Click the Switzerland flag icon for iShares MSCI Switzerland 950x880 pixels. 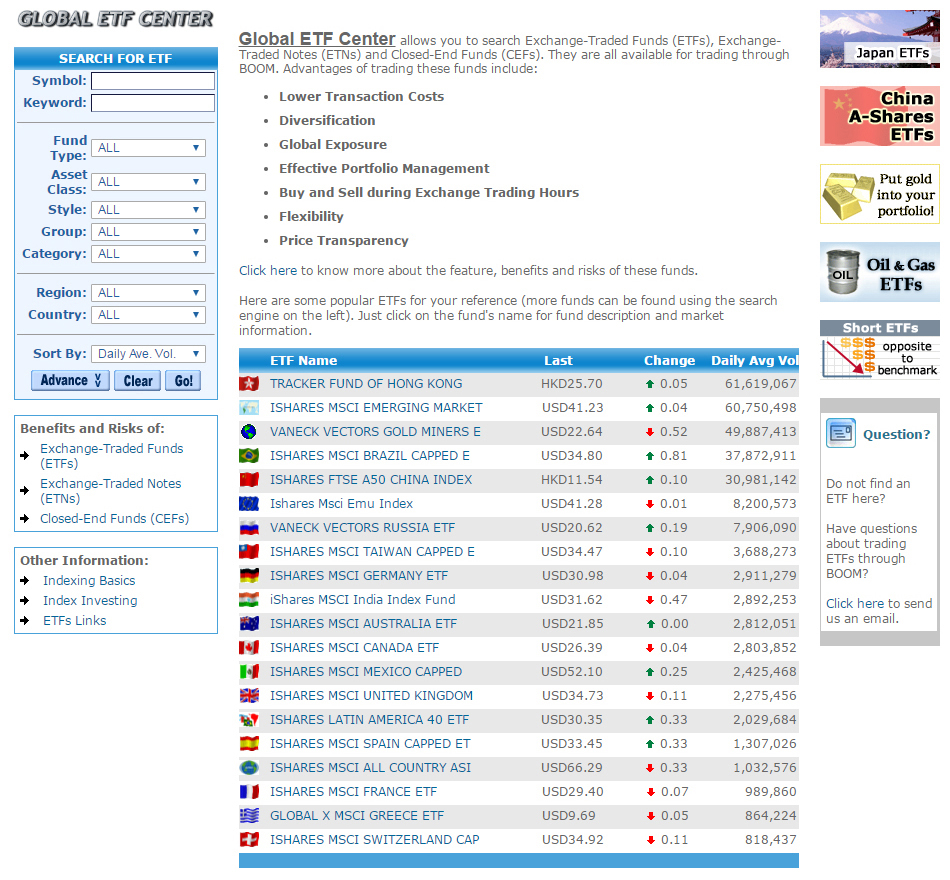[x=249, y=840]
